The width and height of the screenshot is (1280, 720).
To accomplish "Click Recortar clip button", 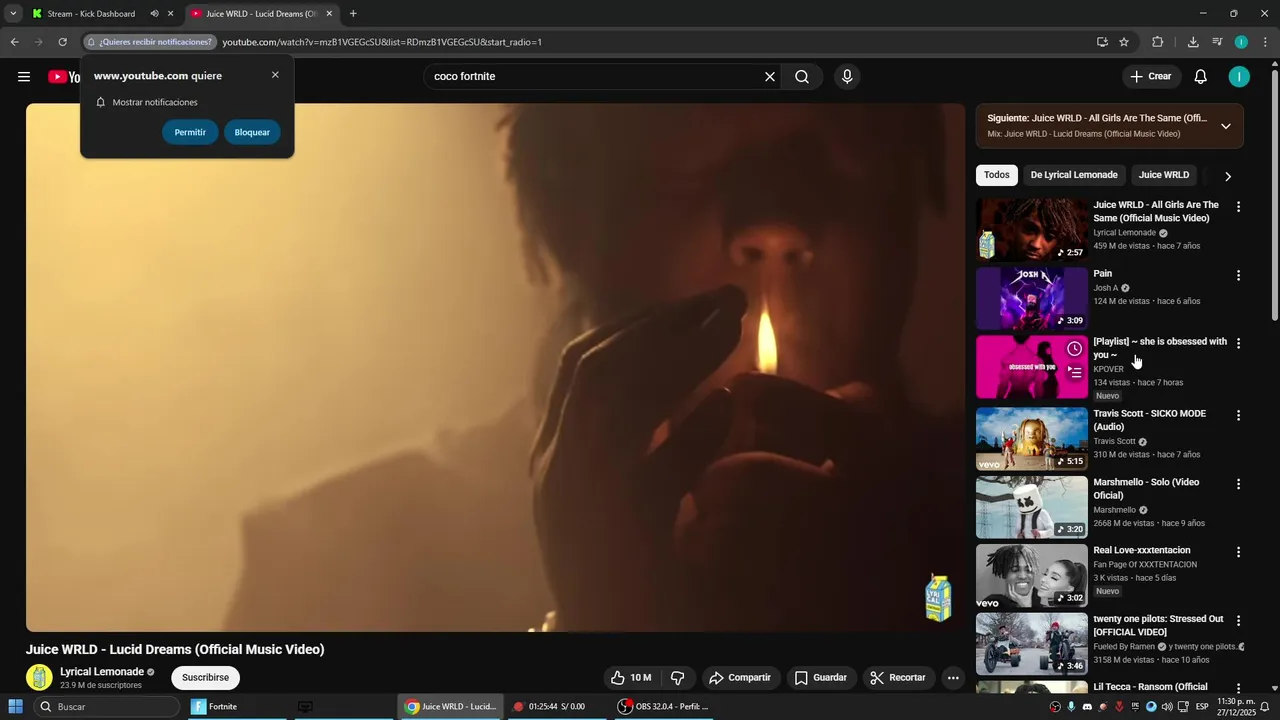I will (x=898, y=678).
